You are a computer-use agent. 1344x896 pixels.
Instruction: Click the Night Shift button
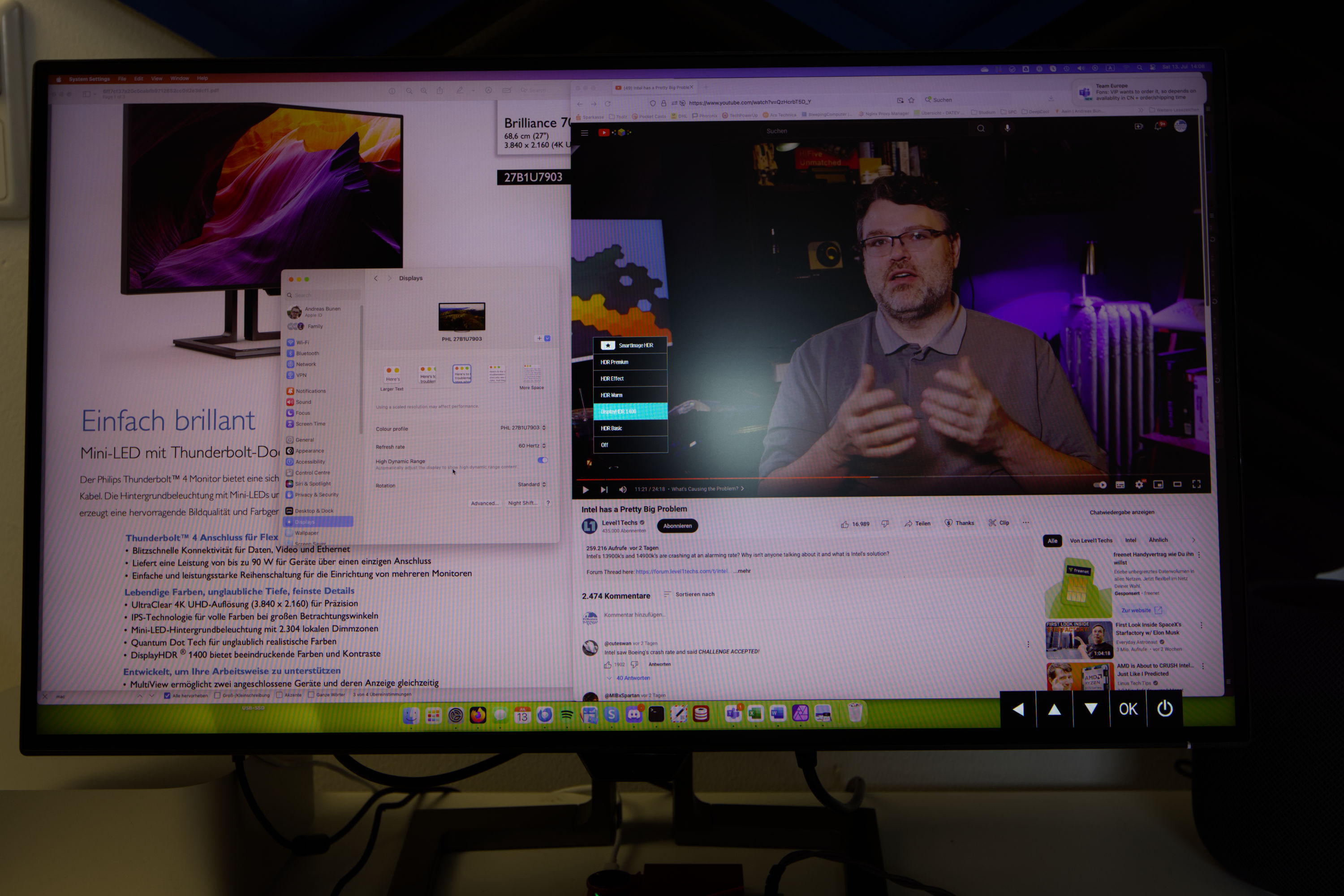[522, 503]
